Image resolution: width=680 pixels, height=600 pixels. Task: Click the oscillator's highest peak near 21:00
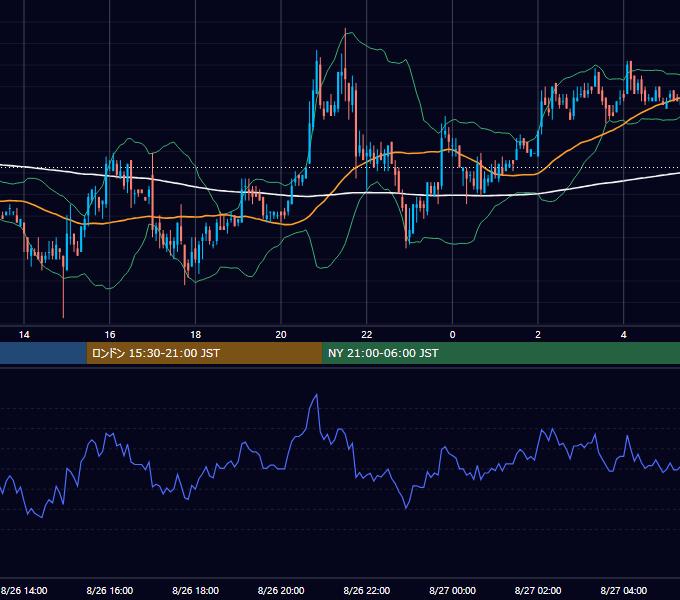[x=317, y=395]
